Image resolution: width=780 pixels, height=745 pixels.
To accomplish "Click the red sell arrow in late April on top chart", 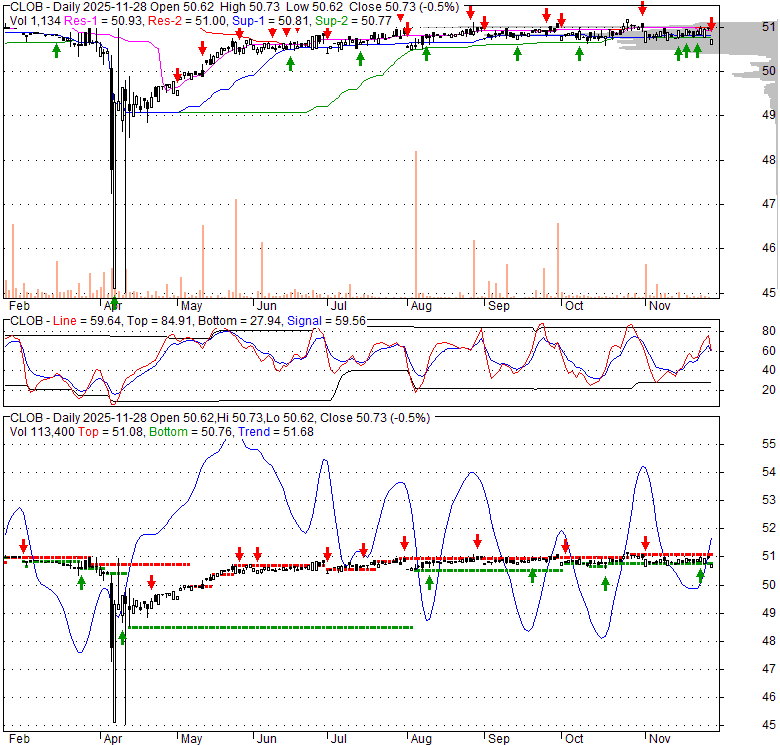I will [178, 75].
